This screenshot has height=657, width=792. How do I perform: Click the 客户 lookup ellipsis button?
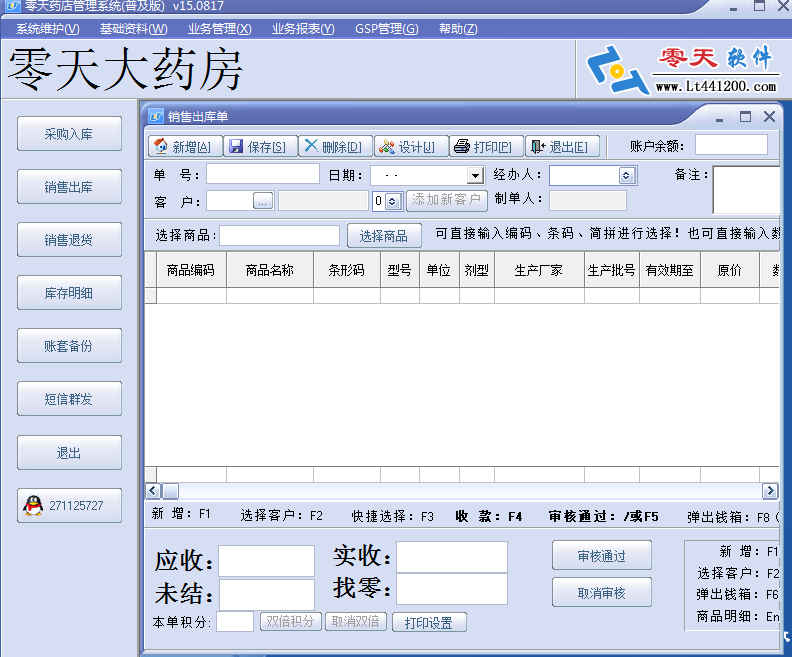(x=263, y=201)
